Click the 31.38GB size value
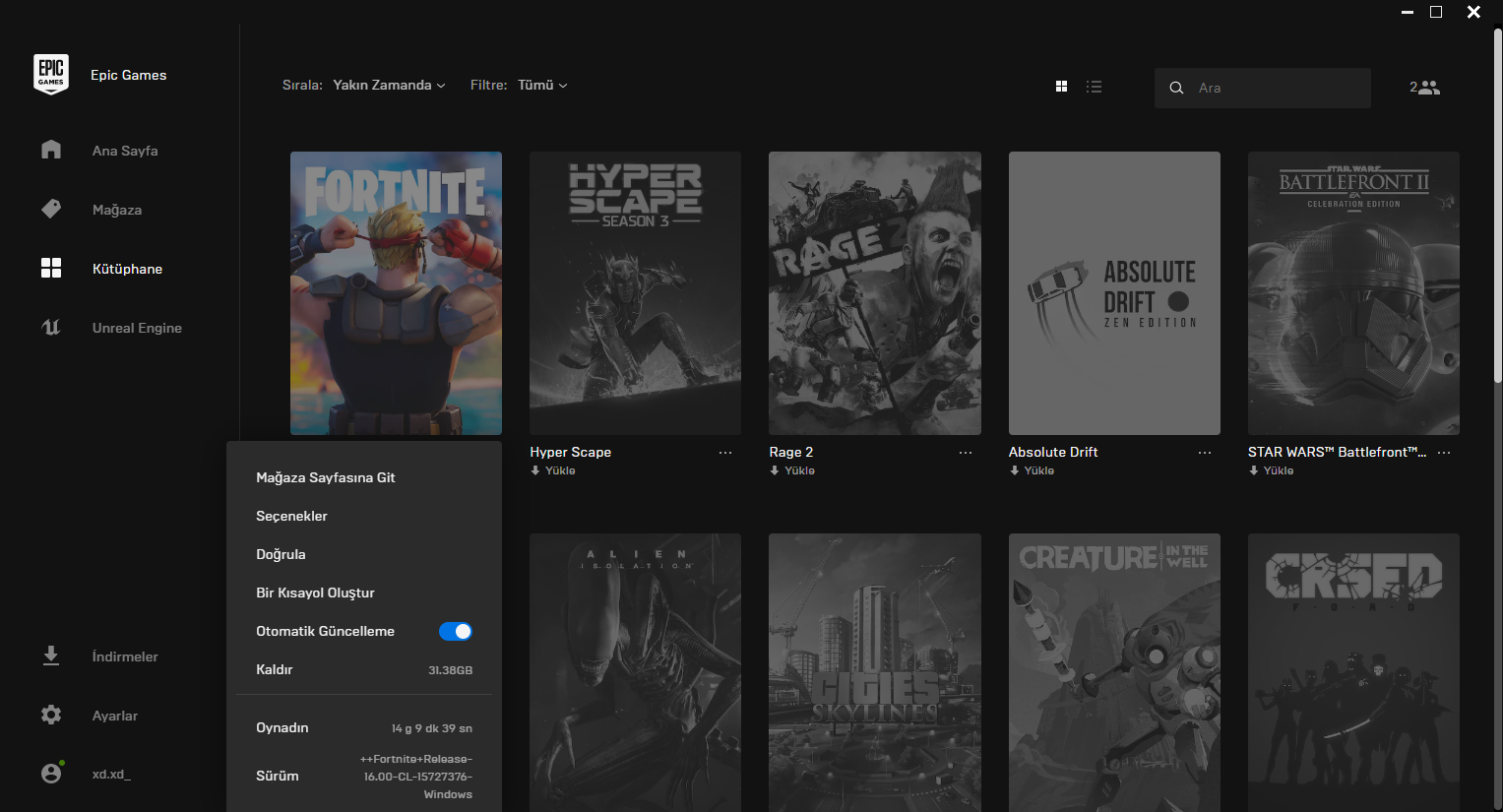The width and height of the screenshot is (1503, 812). coord(451,670)
